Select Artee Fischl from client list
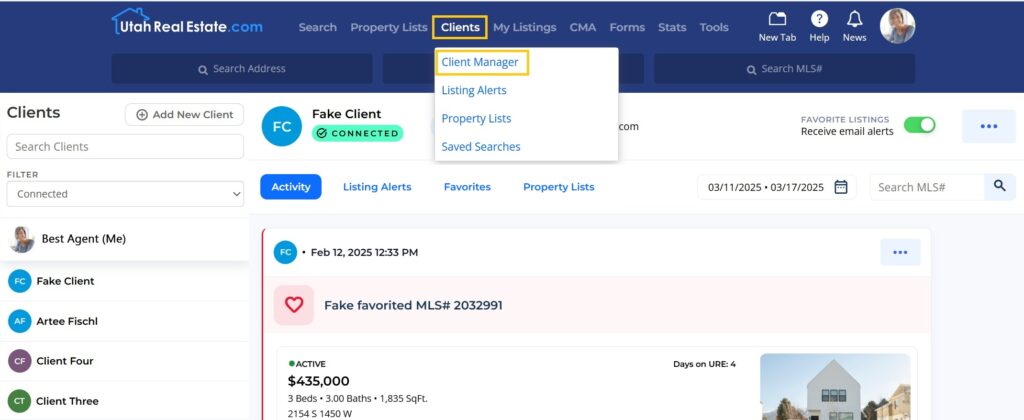Viewport: 1024px width, 420px height. 67,321
